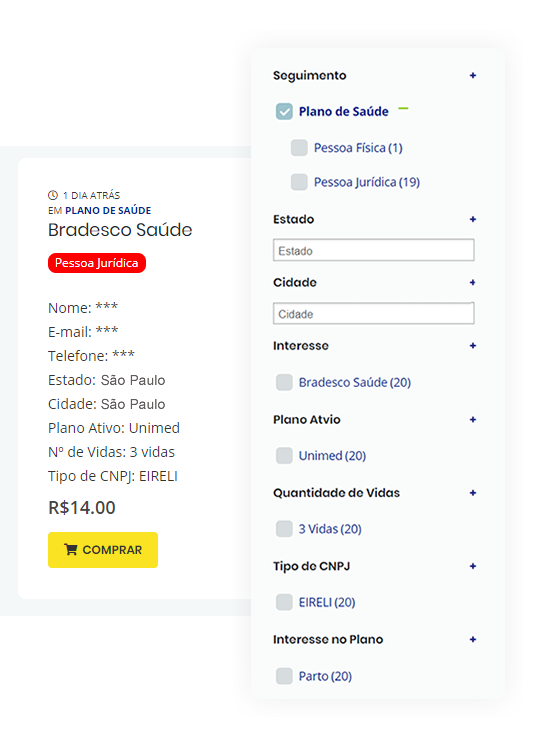553x747 pixels.
Task: Select the Unimed (20) checkbox
Action: [284, 455]
